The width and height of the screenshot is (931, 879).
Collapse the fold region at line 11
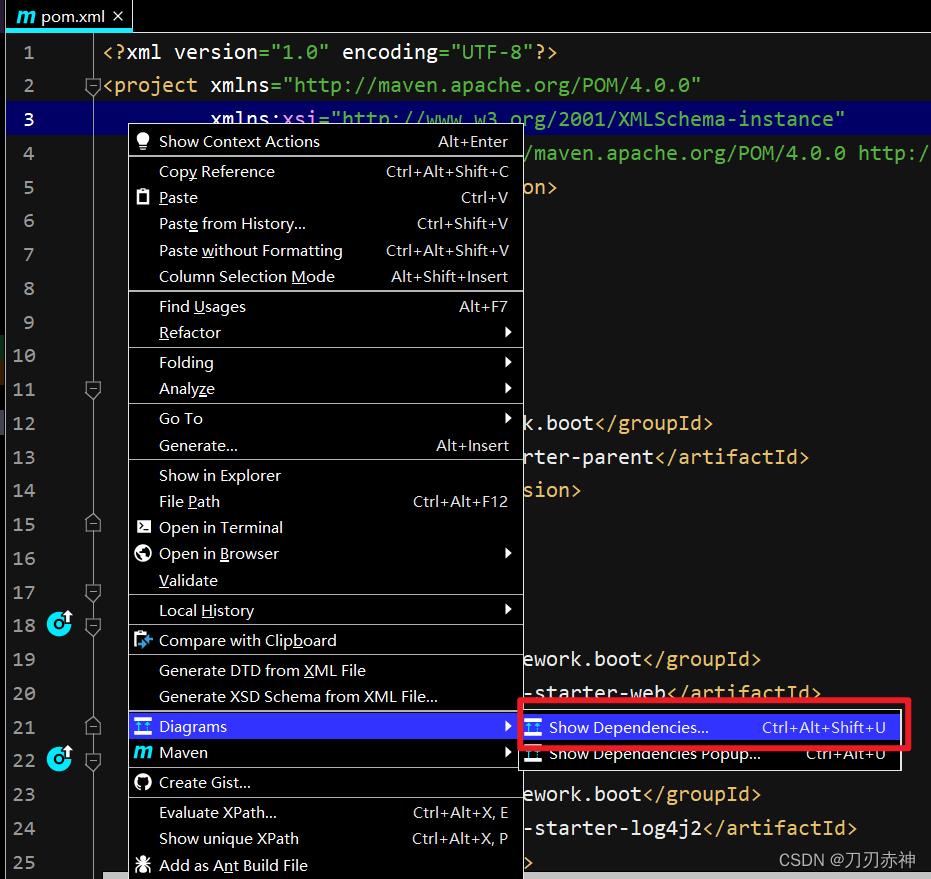coord(93,390)
